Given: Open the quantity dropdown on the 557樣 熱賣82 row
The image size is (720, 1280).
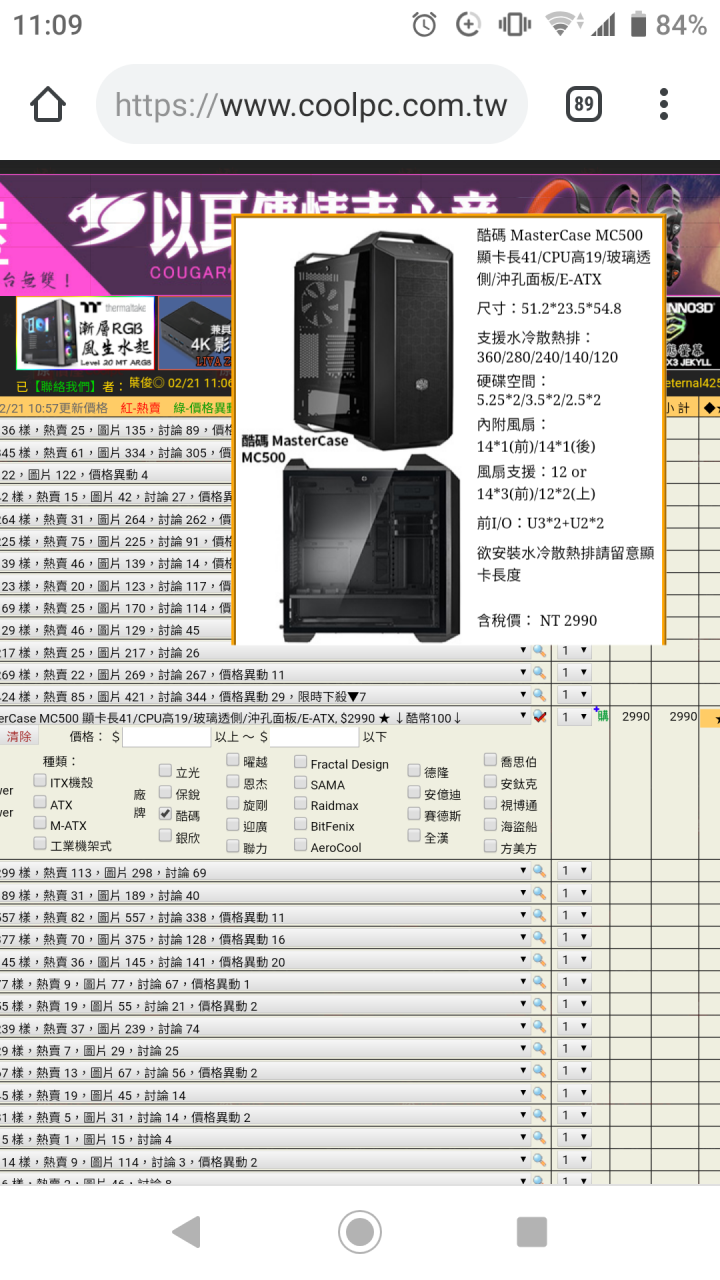Looking at the screenshot, I should pos(574,916).
